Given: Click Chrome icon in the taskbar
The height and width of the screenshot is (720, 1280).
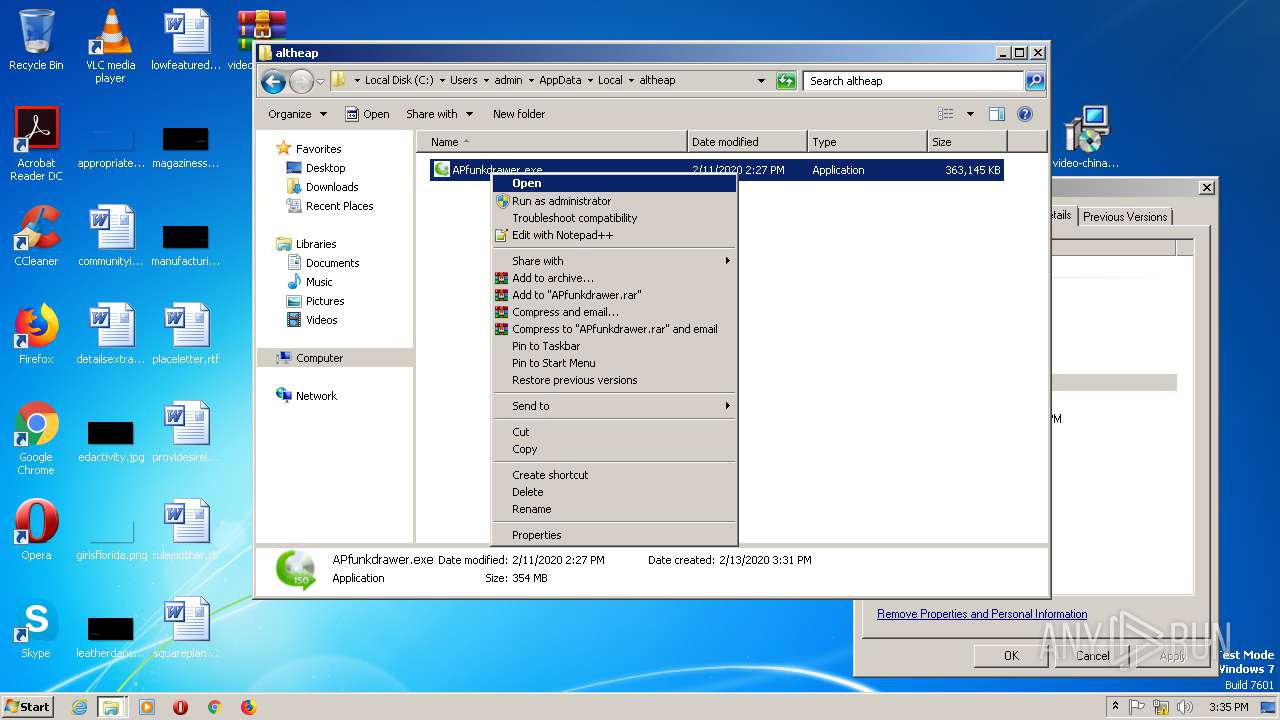Looking at the screenshot, I should 214,707.
